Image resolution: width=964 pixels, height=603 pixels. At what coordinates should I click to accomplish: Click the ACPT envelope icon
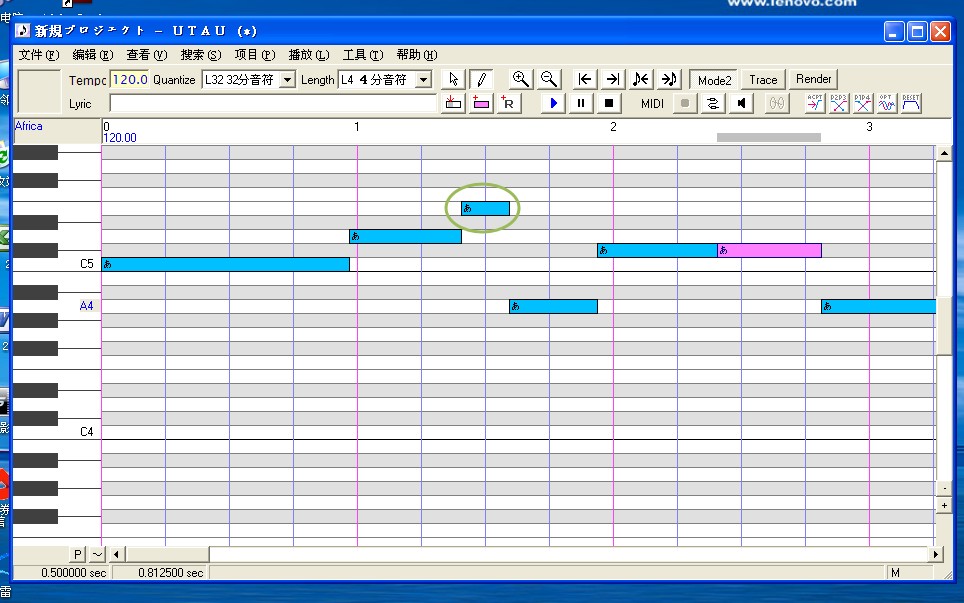(815, 103)
